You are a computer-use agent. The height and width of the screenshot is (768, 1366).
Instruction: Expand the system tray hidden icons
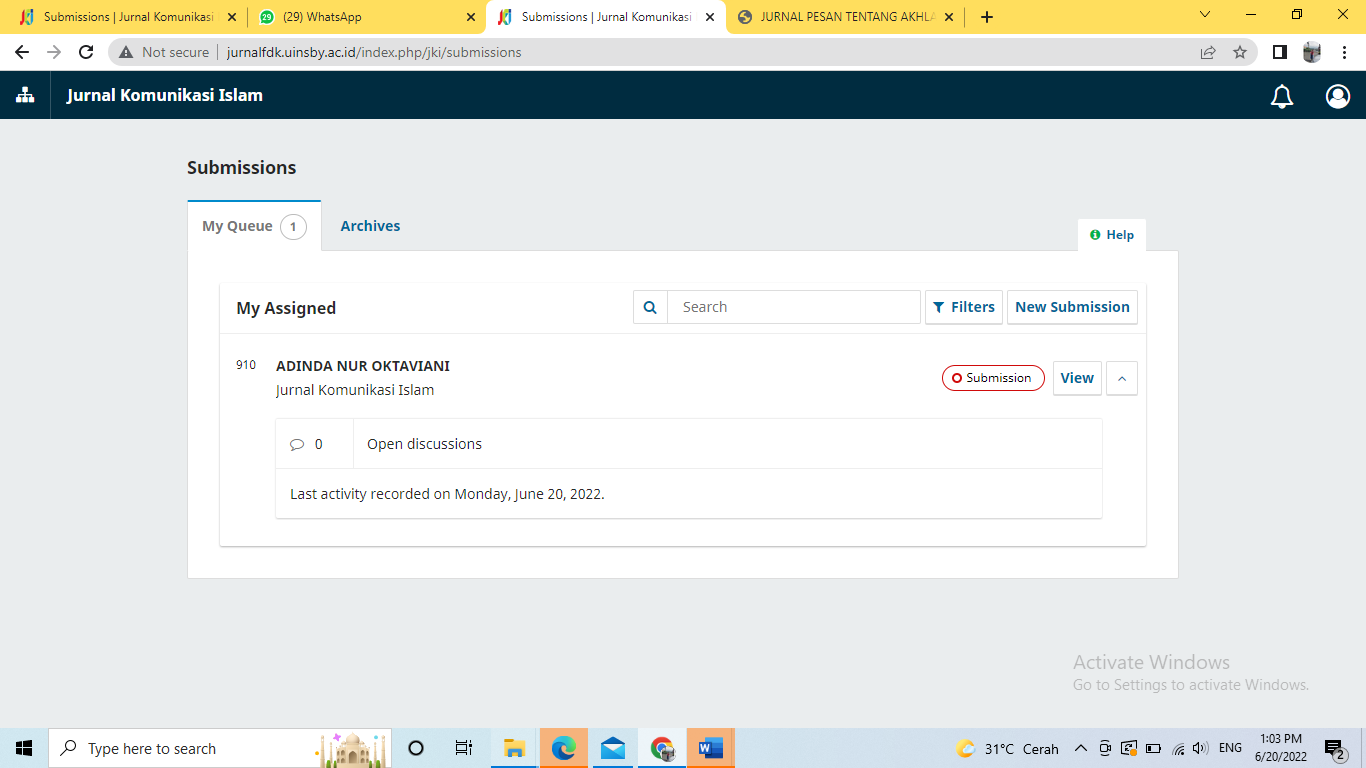coord(1080,748)
